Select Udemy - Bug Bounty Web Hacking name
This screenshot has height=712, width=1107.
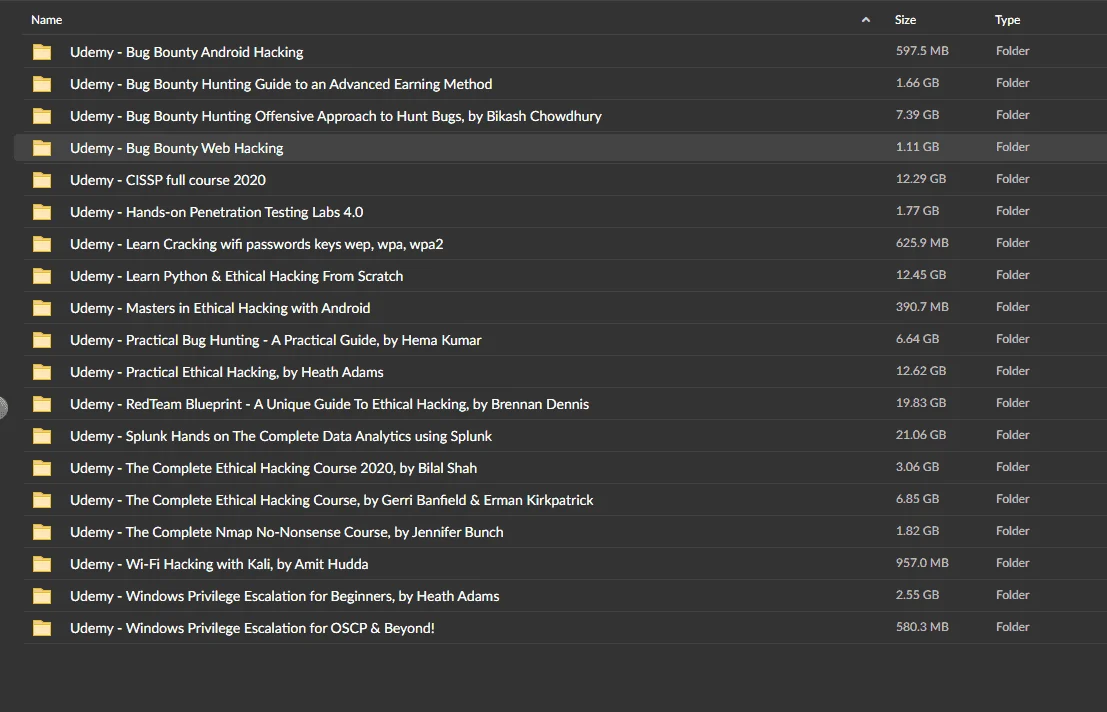point(176,148)
